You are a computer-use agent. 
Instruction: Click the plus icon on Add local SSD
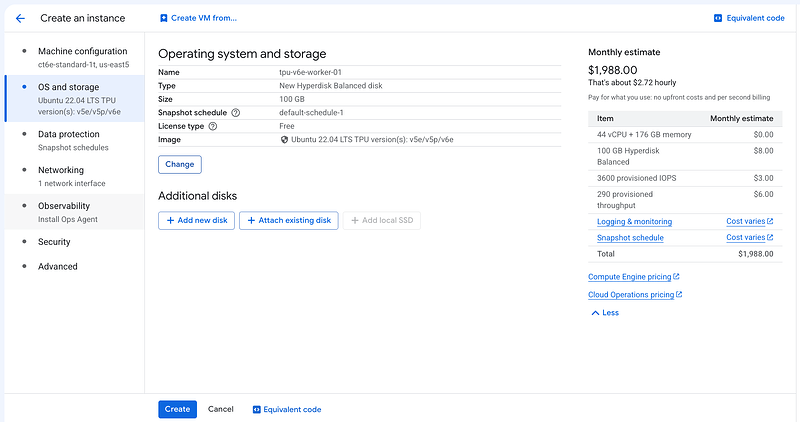pyautogui.click(x=355, y=220)
